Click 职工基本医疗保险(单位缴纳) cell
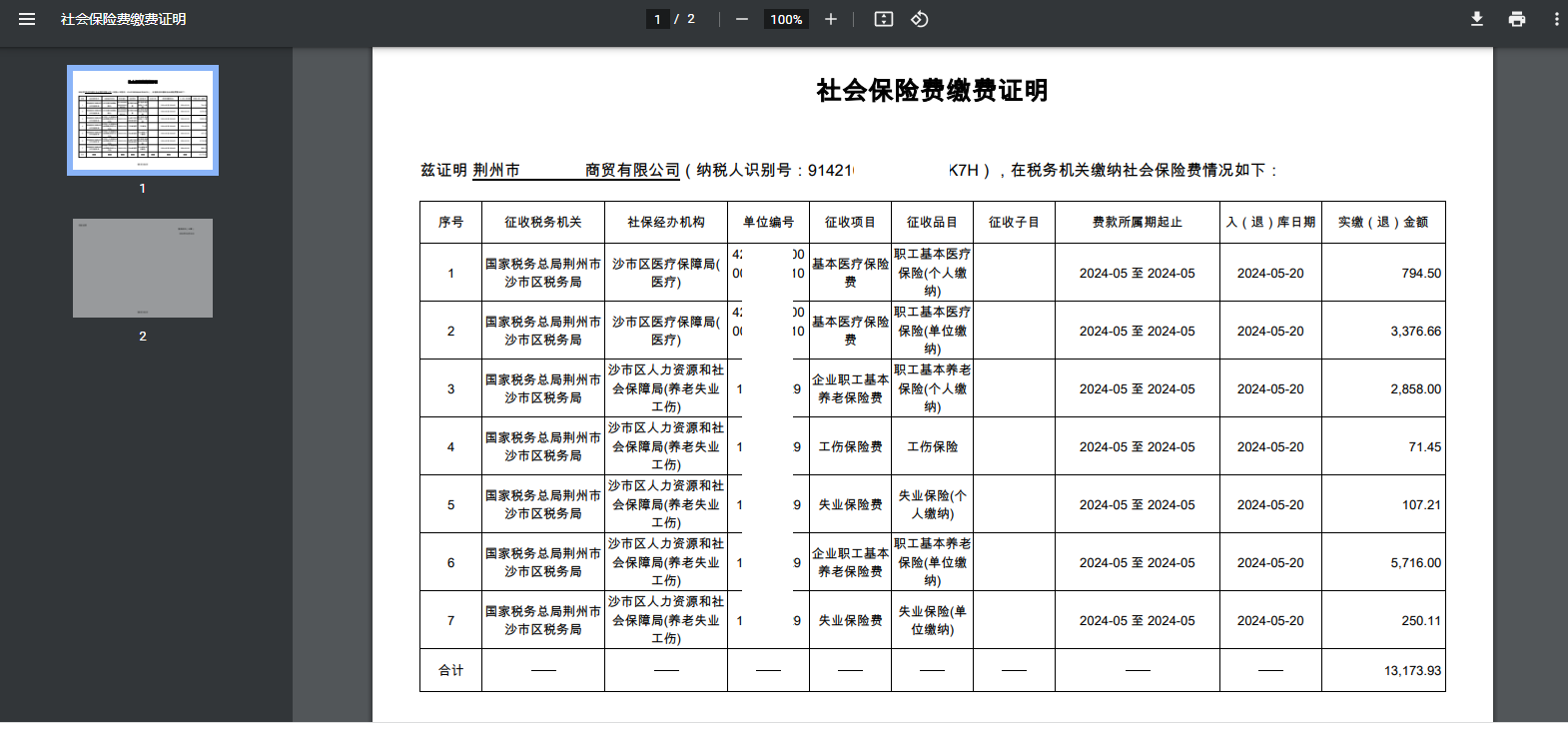 point(932,331)
